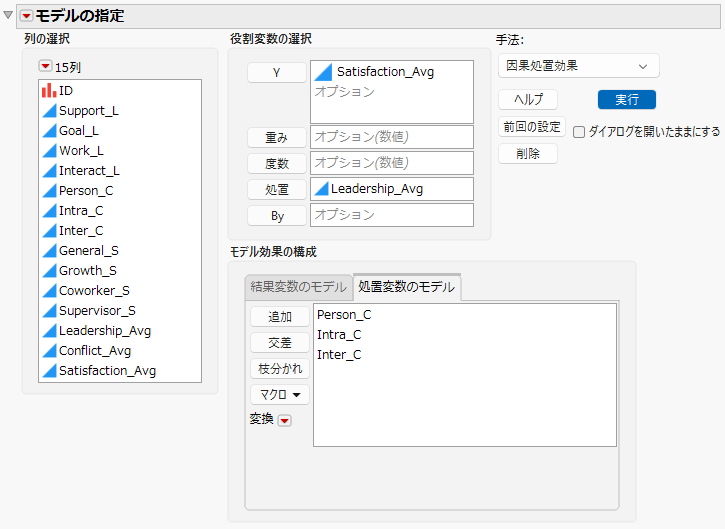Open the red triangle menu next to 15列
725x529 pixels.
[45, 66]
